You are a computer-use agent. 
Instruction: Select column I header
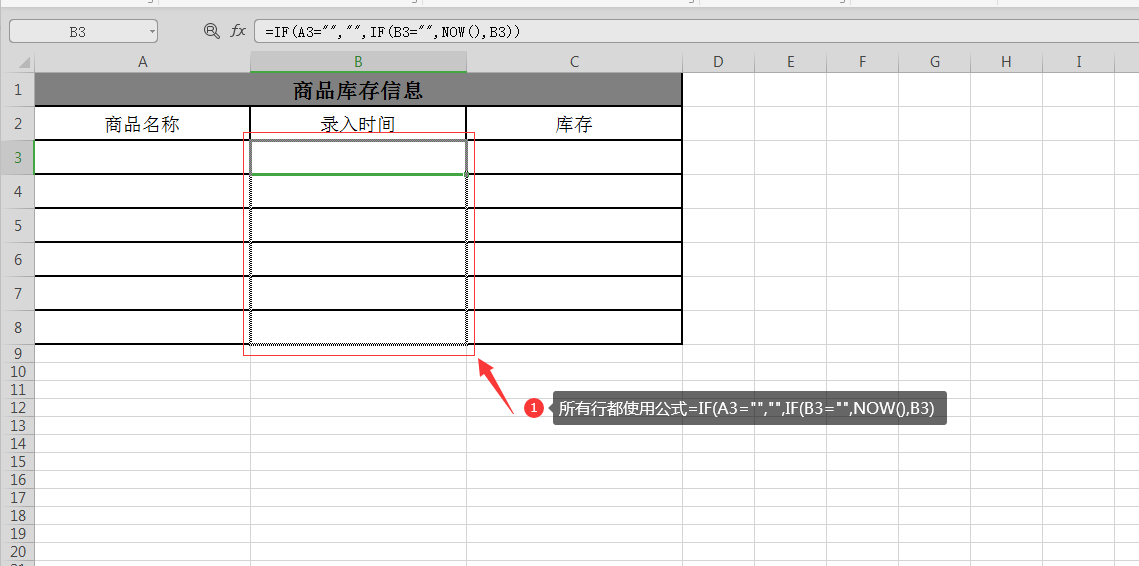(x=1078, y=62)
